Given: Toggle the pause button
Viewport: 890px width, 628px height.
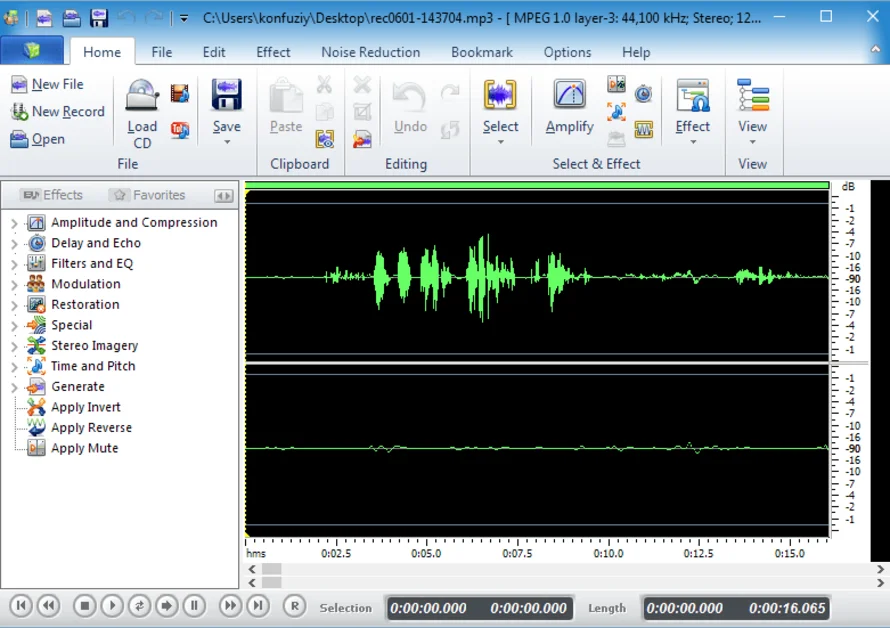Looking at the screenshot, I should (x=194, y=606).
